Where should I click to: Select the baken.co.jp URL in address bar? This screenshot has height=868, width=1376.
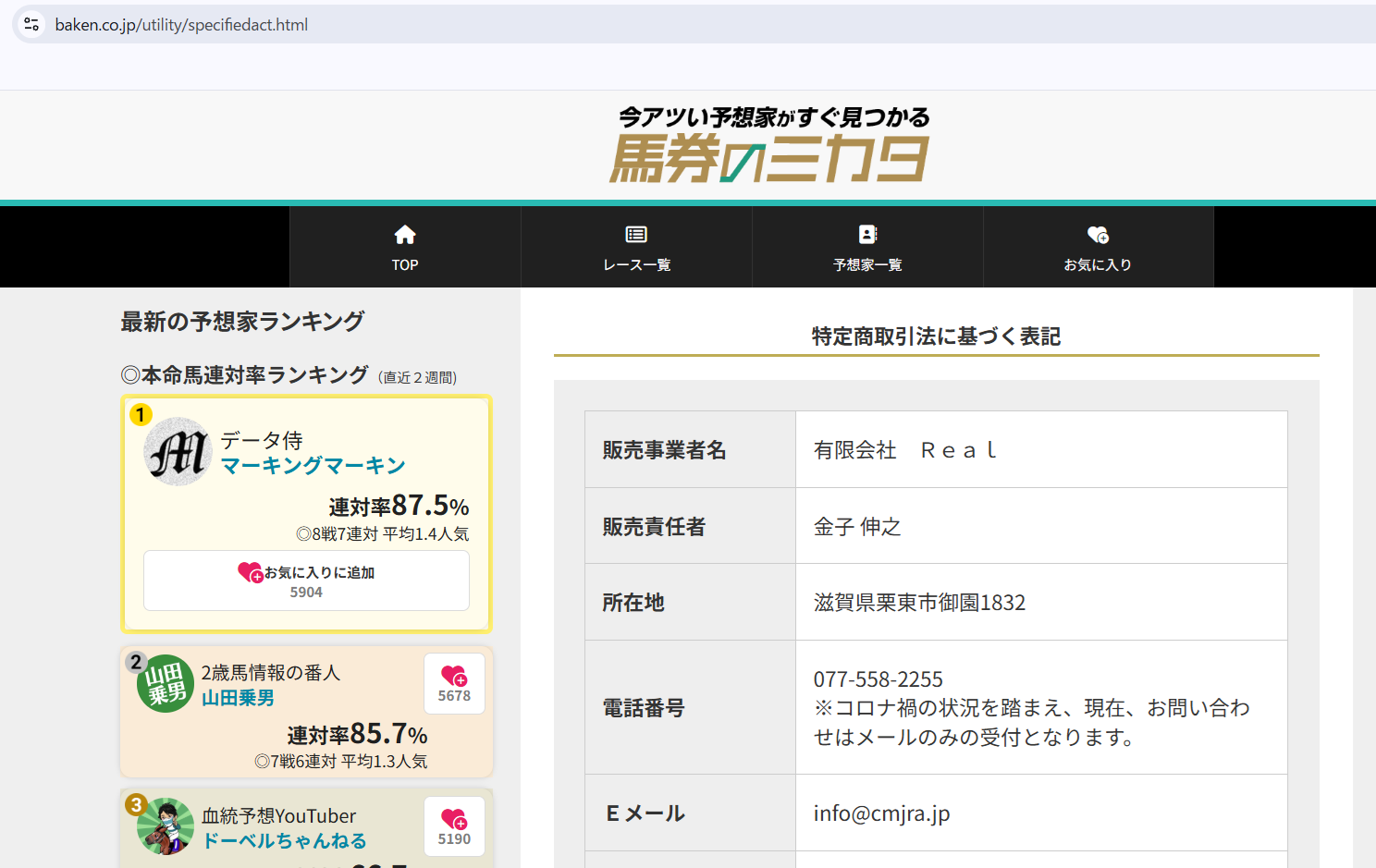[x=181, y=25]
